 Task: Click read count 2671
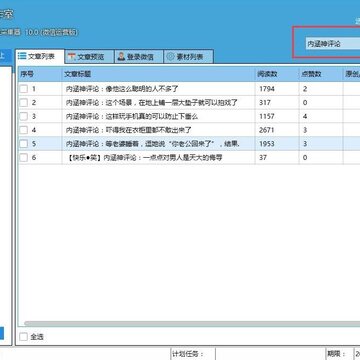tap(267, 130)
